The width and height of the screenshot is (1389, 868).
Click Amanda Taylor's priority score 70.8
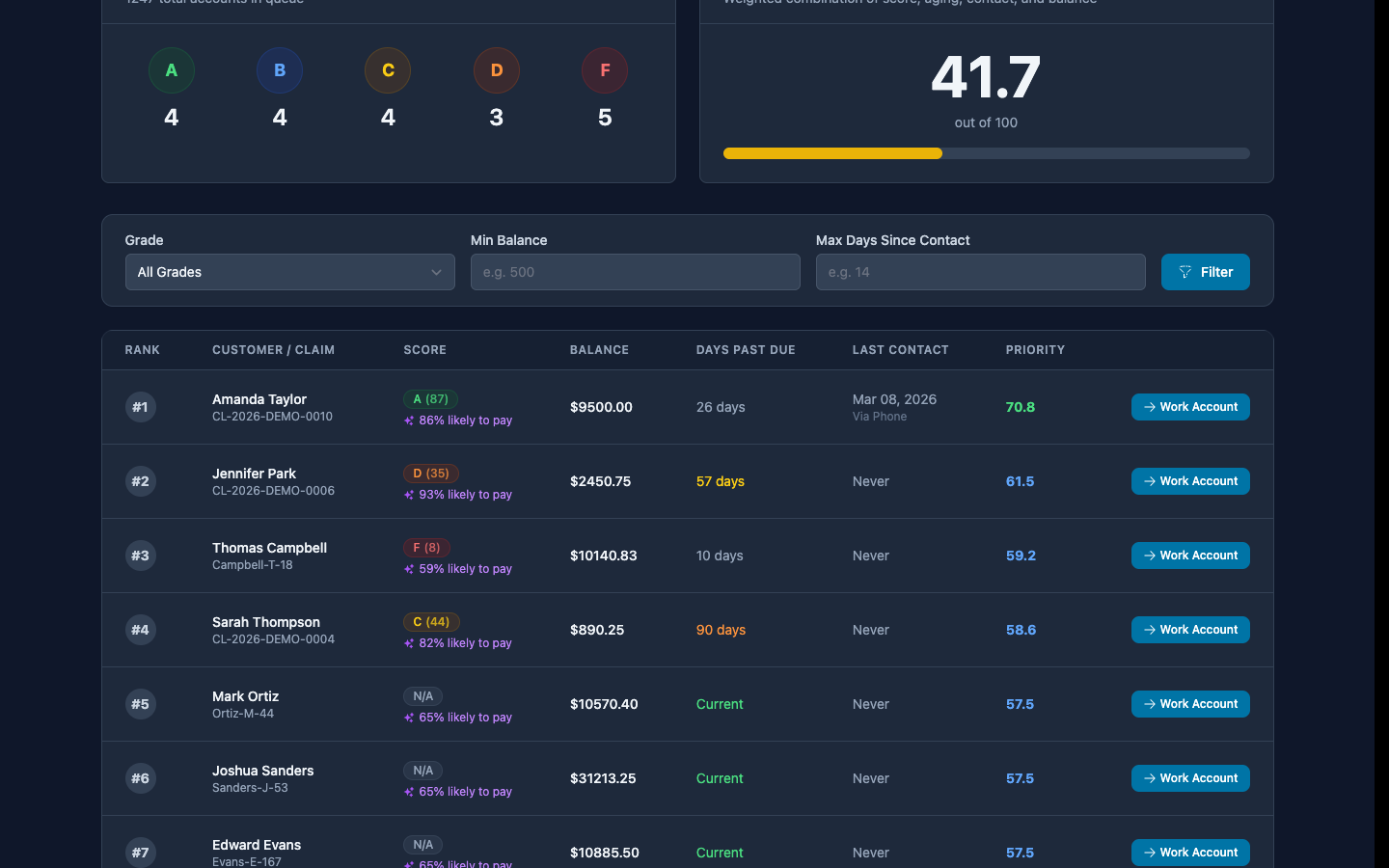tap(1021, 407)
